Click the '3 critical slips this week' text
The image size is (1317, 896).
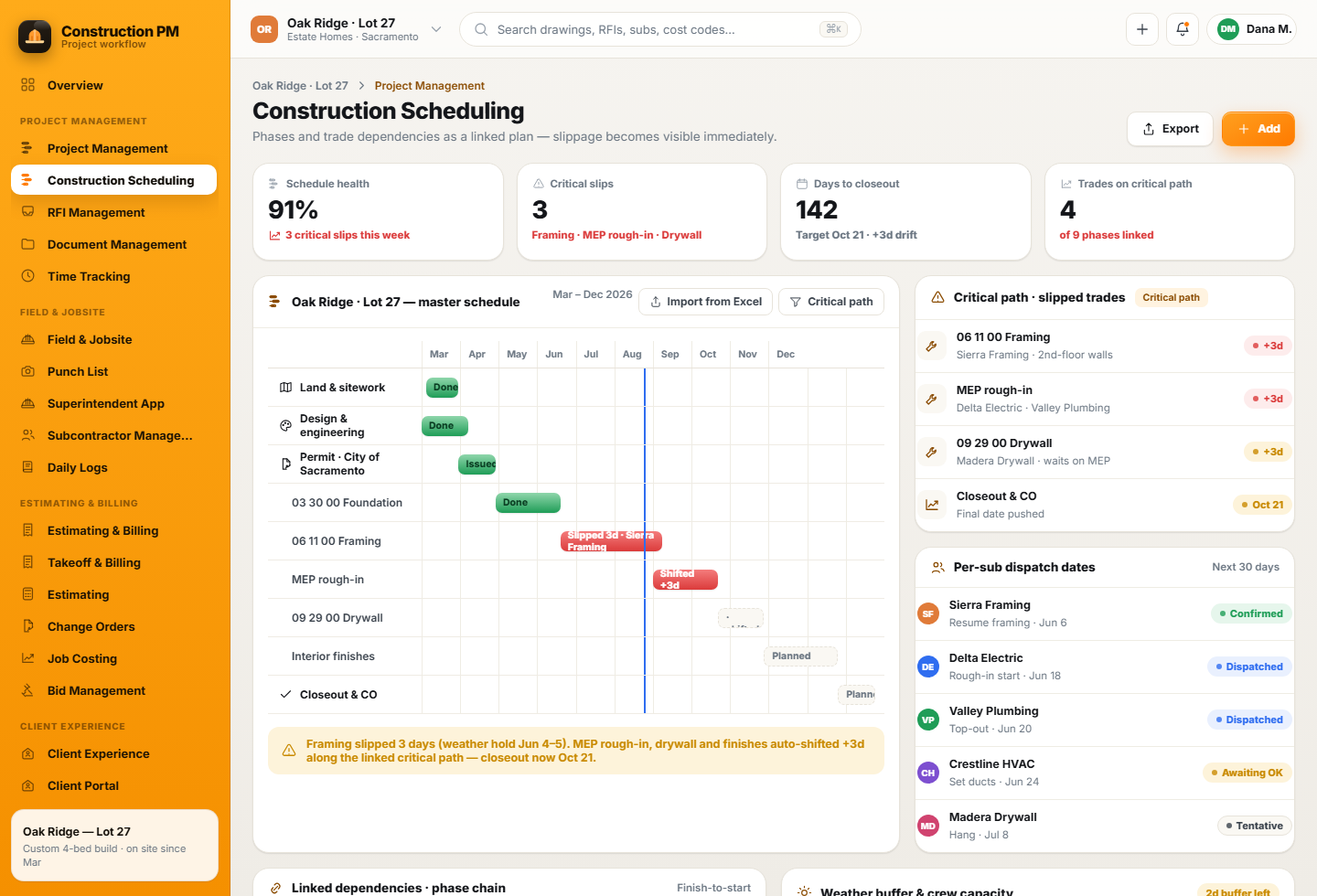pyautogui.click(x=348, y=235)
